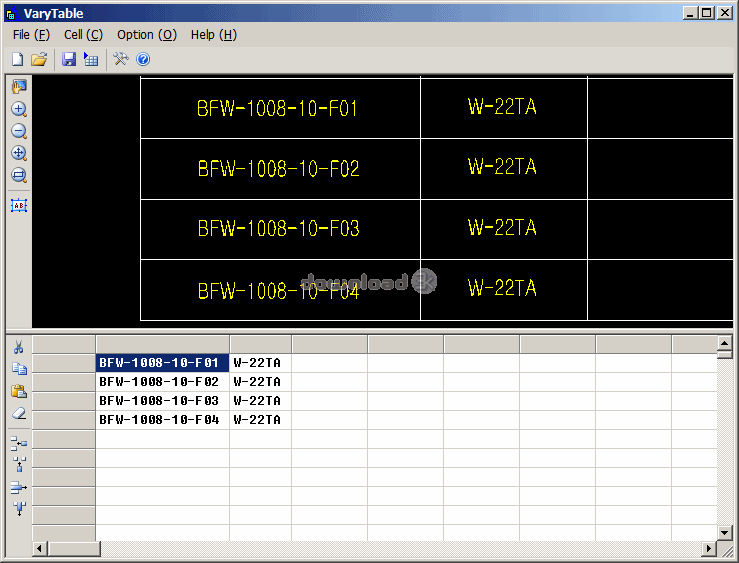Click the horizontal scrollbar left arrow
Viewport: 739px width, 563px height.
(40, 549)
